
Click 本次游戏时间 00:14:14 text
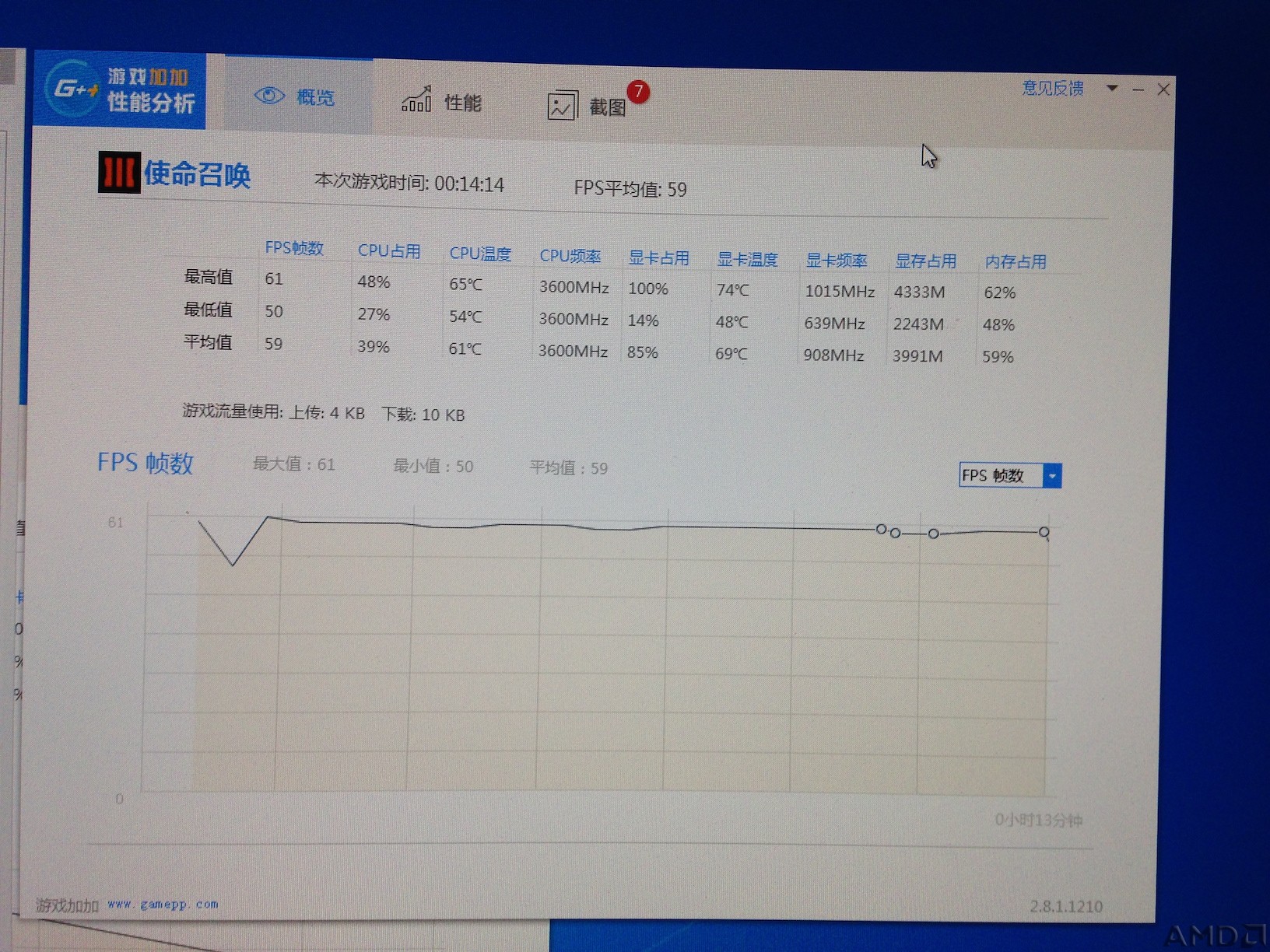(409, 183)
